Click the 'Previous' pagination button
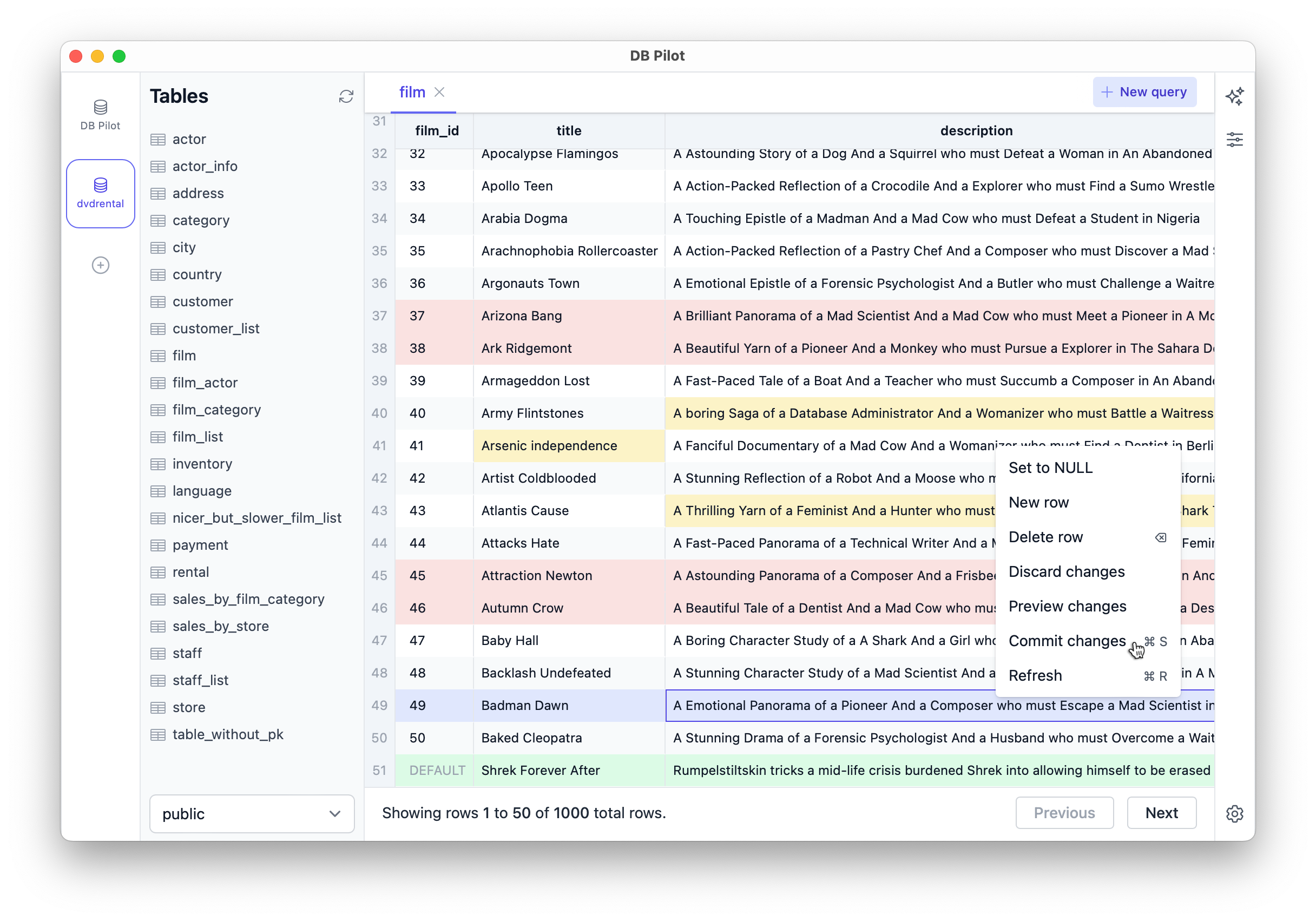 tap(1064, 812)
